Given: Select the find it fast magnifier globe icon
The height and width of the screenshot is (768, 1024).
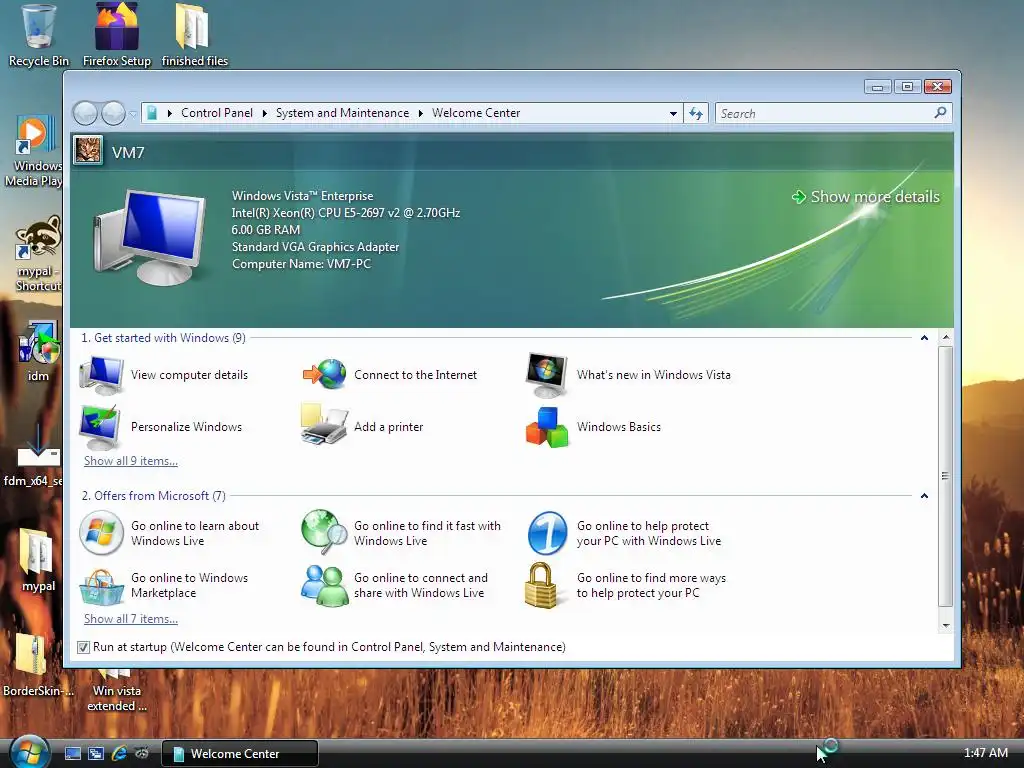Looking at the screenshot, I should tap(325, 532).
